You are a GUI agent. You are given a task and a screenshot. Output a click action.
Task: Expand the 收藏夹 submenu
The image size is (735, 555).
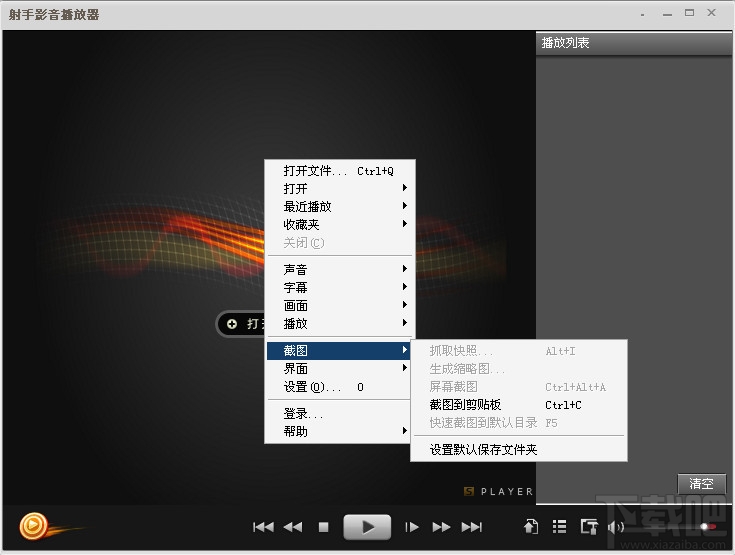(340, 225)
